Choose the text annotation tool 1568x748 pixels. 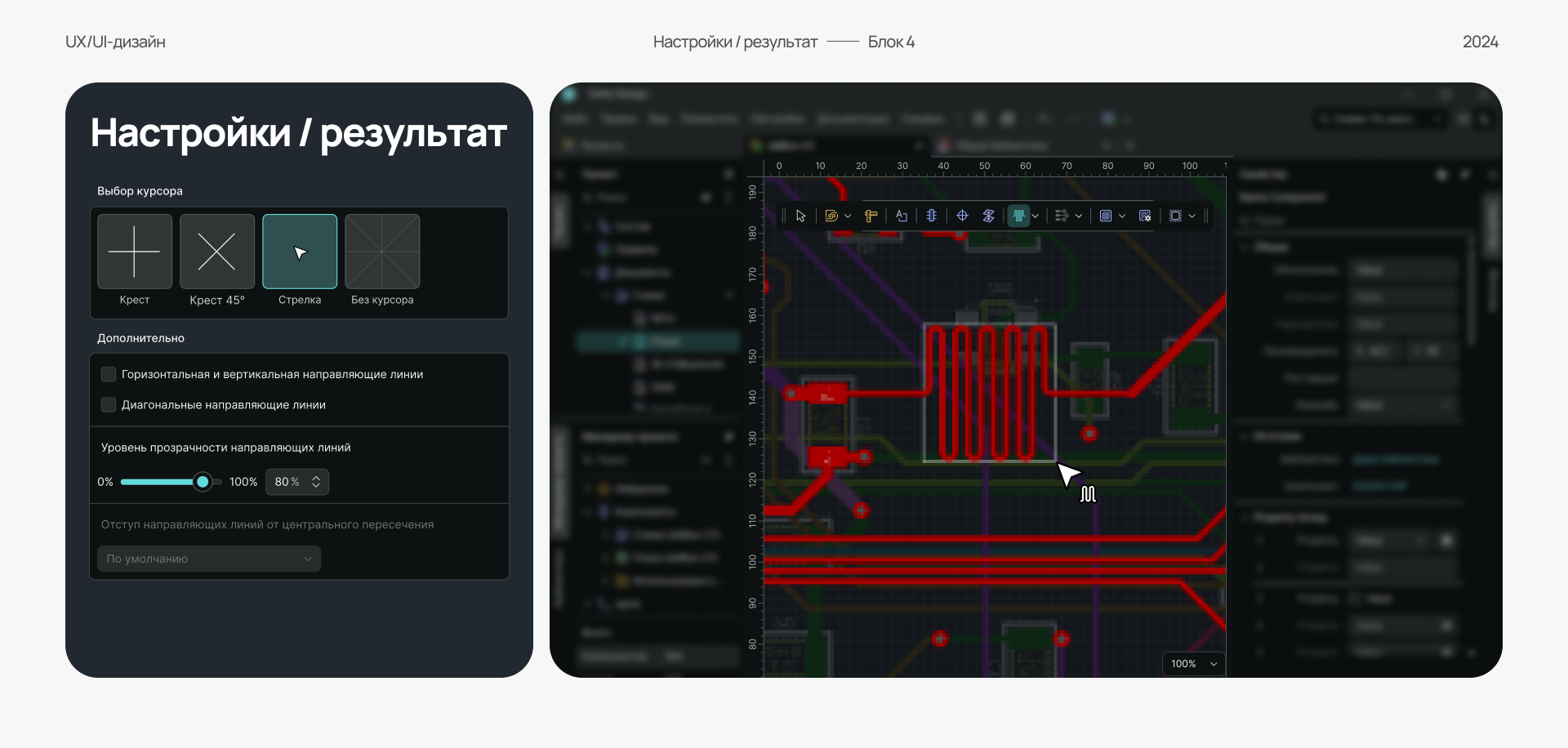point(902,216)
